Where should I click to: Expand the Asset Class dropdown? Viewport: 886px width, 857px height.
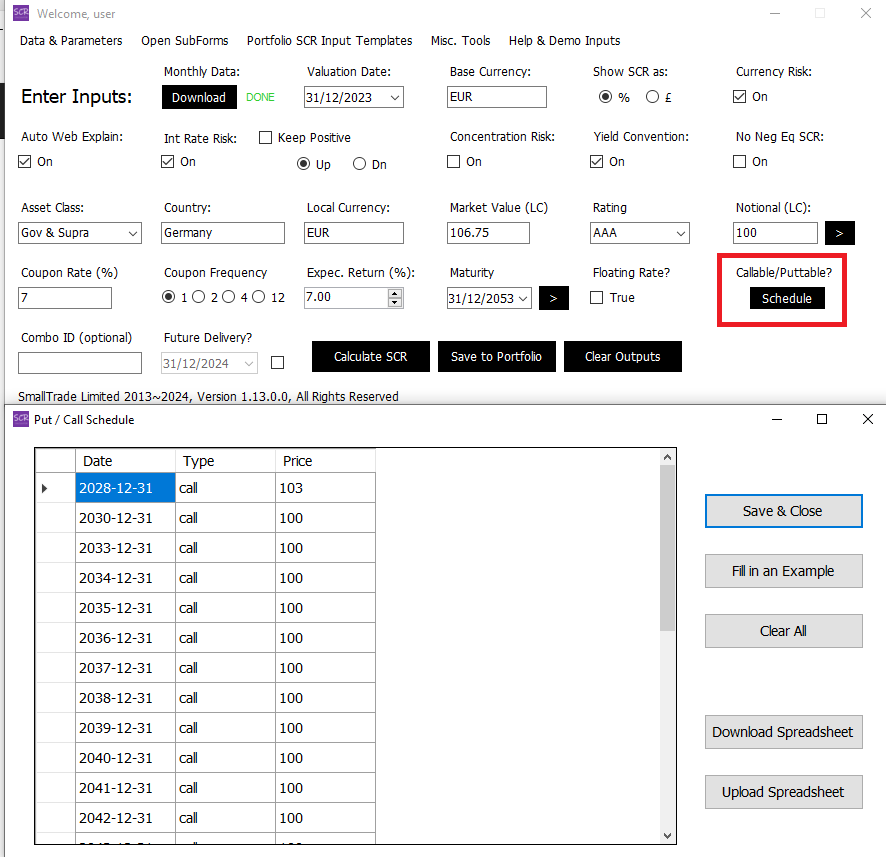(133, 233)
